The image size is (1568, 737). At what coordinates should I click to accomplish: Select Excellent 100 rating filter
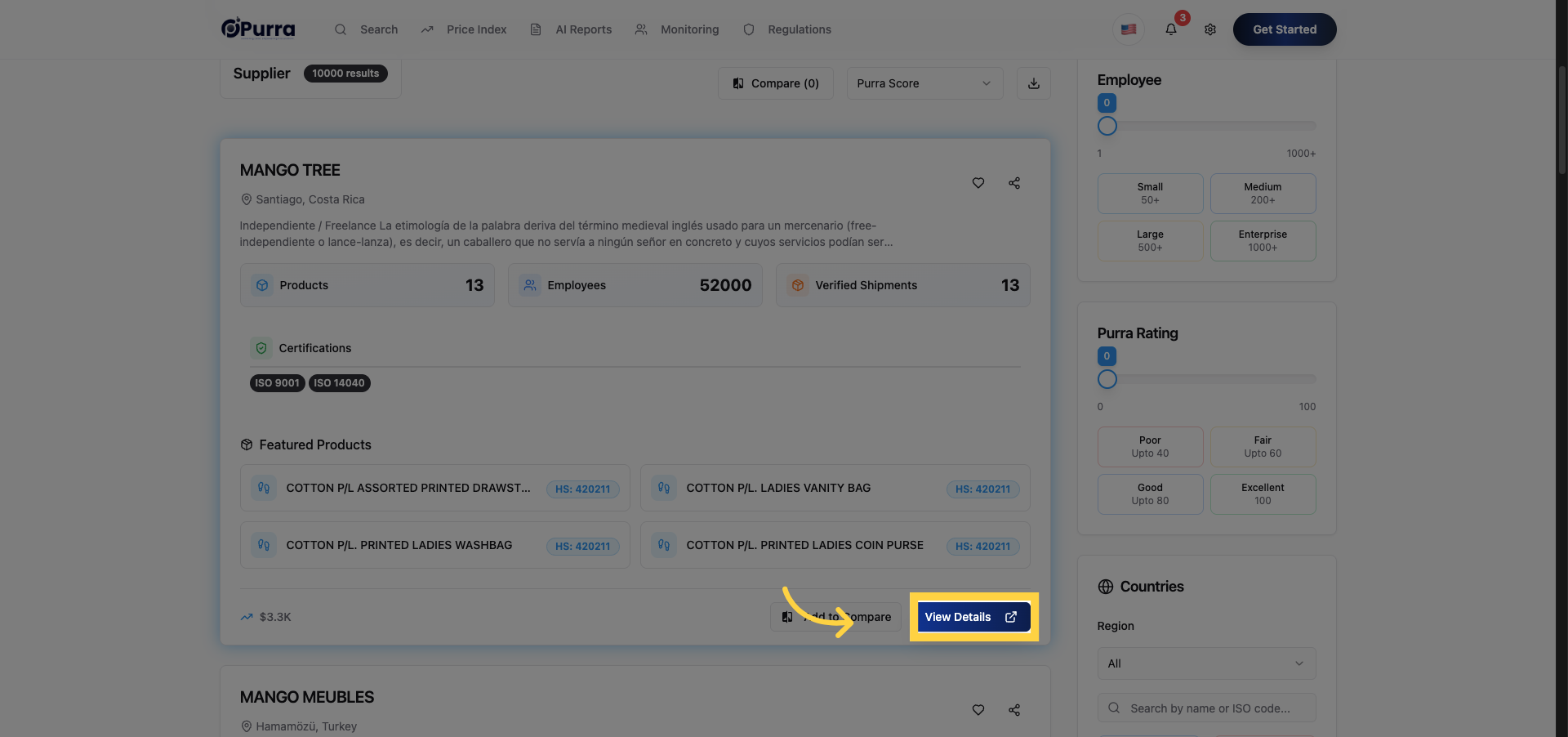point(1263,494)
